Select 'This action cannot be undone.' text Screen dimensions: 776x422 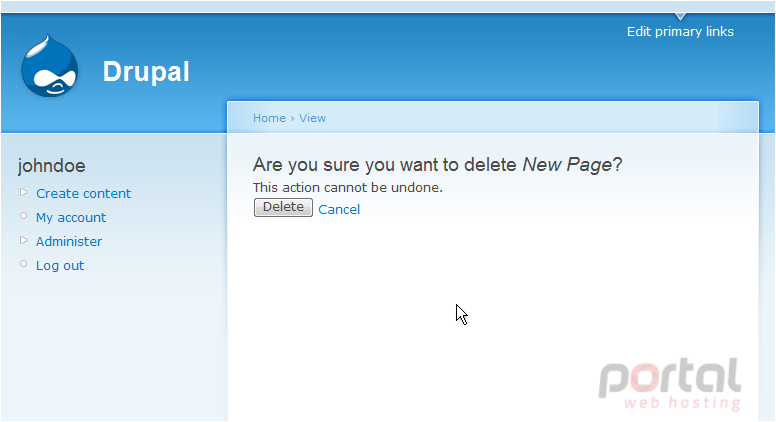pyautogui.click(x=348, y=188)
